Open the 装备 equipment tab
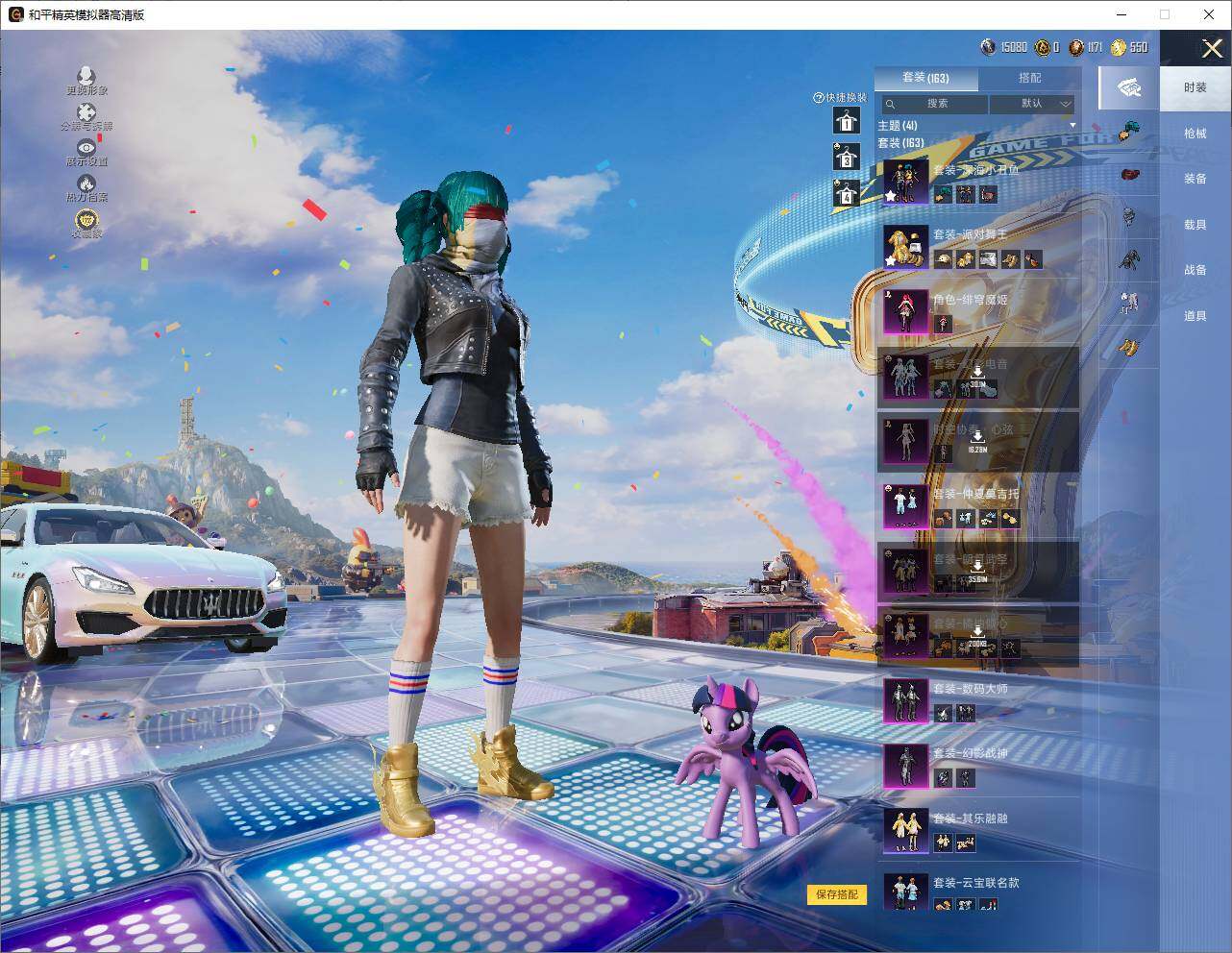The width and height of the screenshot is (1232, 953). (1195, 179)
